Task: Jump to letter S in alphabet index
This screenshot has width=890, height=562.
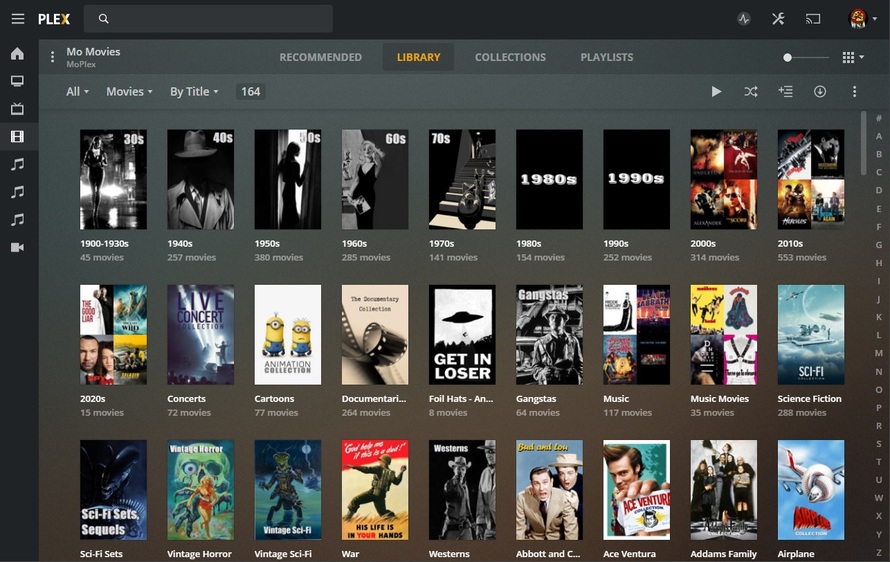Action: [878, 443]
